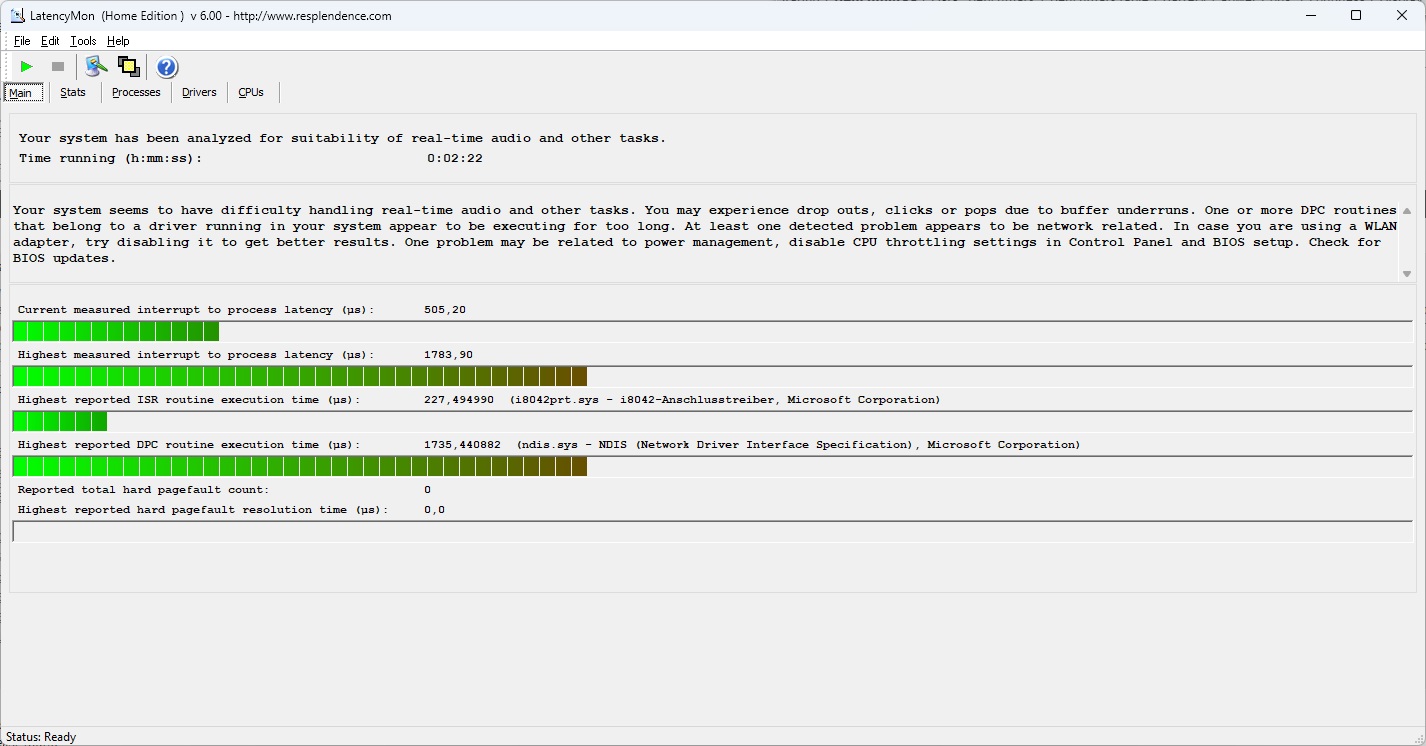Viewport: 1426px width, 746px height.
Task: Click the highest interrupt latency bar
Action: pos(712,376)
